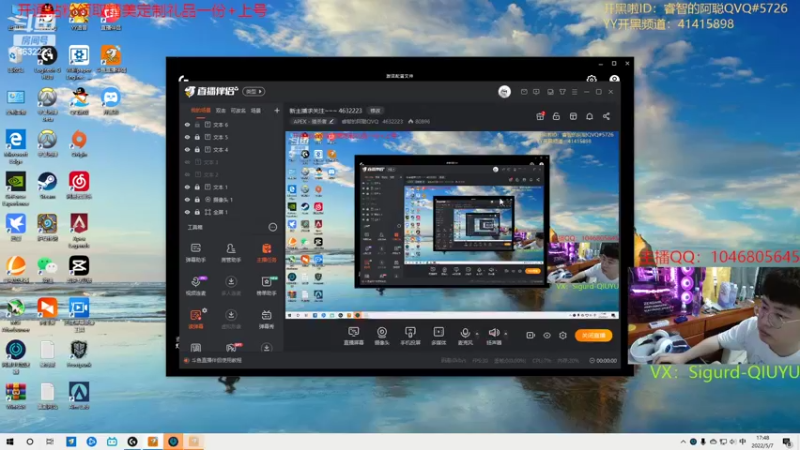The image size is (800, 450).
Task: Open Apex Legends desktop shortcut
Action: point(79,231)
